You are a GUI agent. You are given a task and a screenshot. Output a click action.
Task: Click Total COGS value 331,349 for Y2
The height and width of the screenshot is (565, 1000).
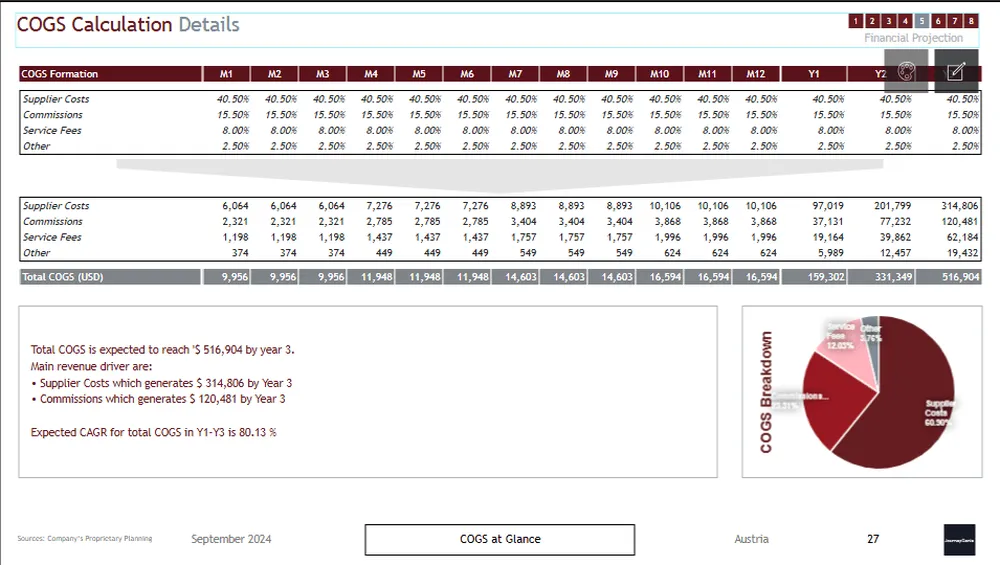point(893,277)
